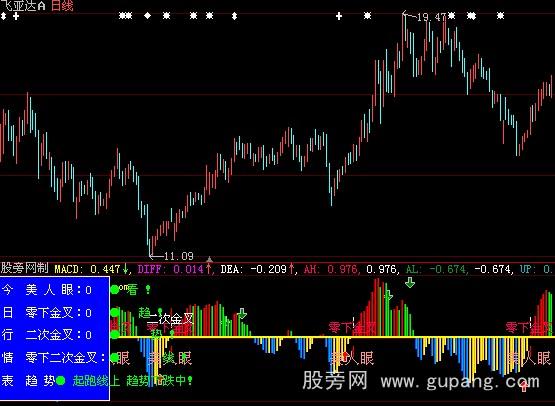Viewport: 555px width, 406px height.
Task: Select the 日线 period label
Action: 62,5
